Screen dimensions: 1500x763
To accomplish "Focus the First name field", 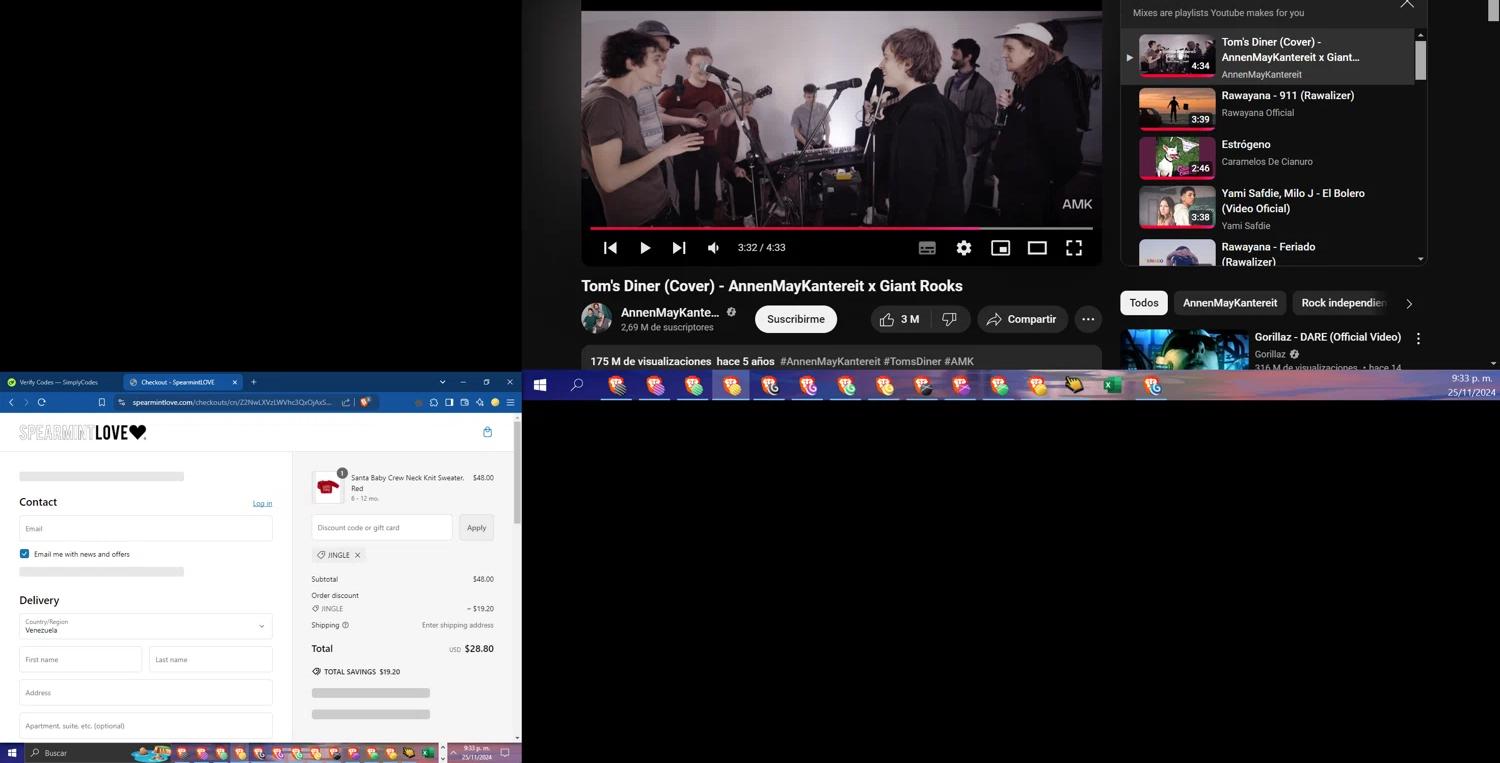I will point(80,659).
